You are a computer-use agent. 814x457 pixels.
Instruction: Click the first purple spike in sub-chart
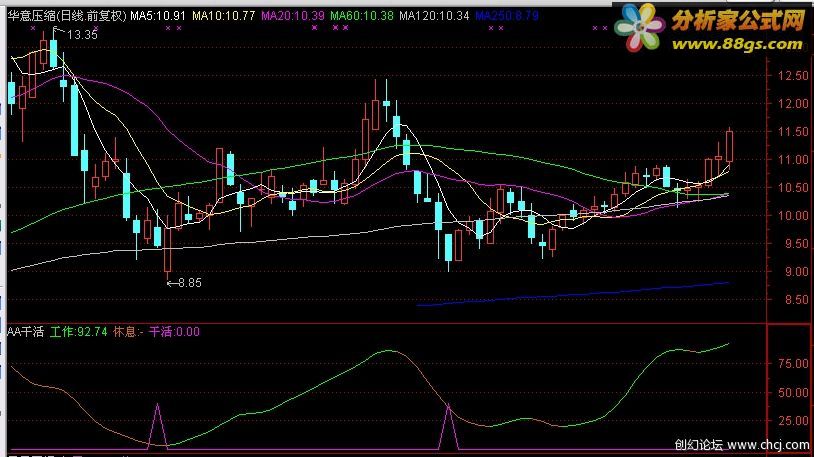click(x=157, y=426)
